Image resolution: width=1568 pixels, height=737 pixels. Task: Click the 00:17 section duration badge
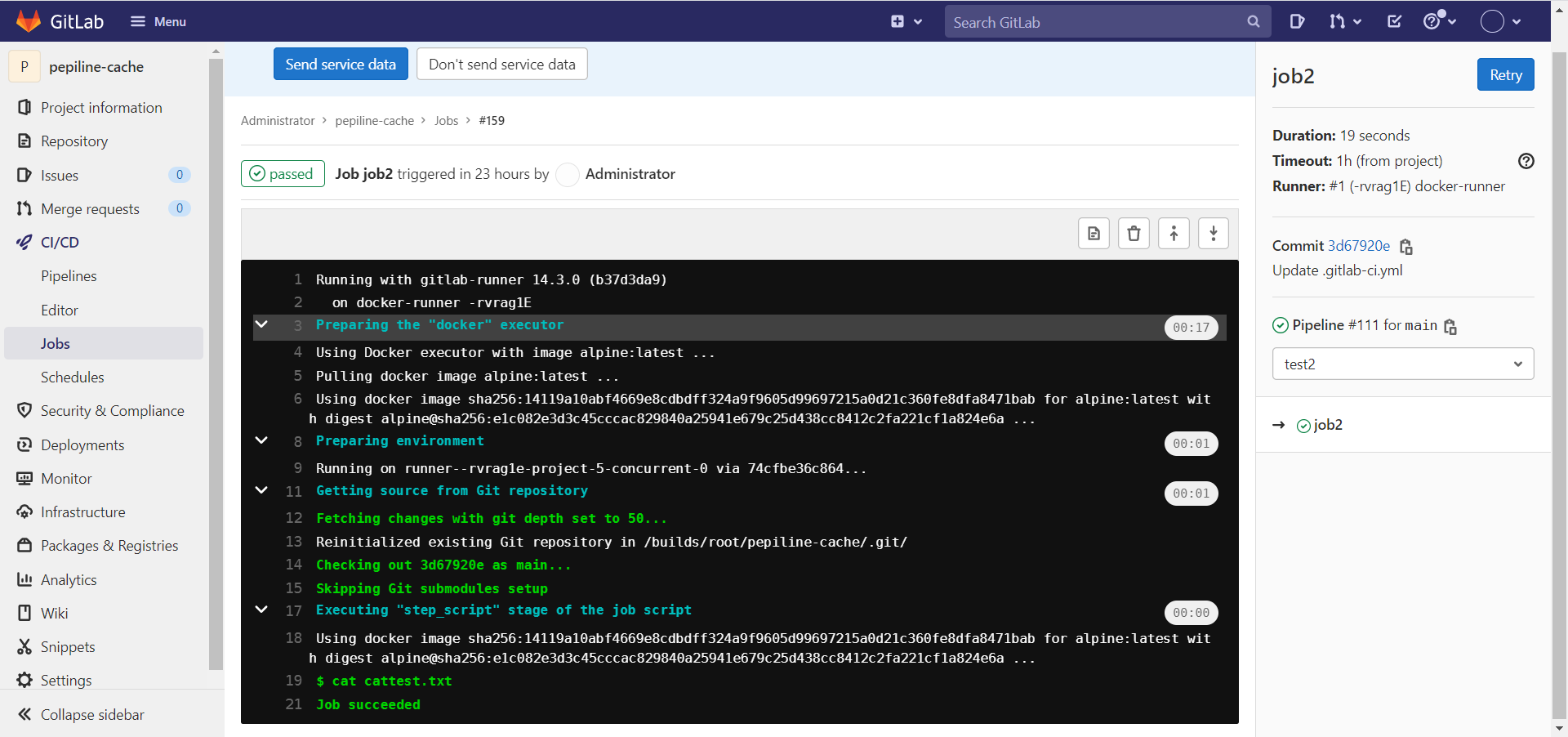[x=1191, y=328]
